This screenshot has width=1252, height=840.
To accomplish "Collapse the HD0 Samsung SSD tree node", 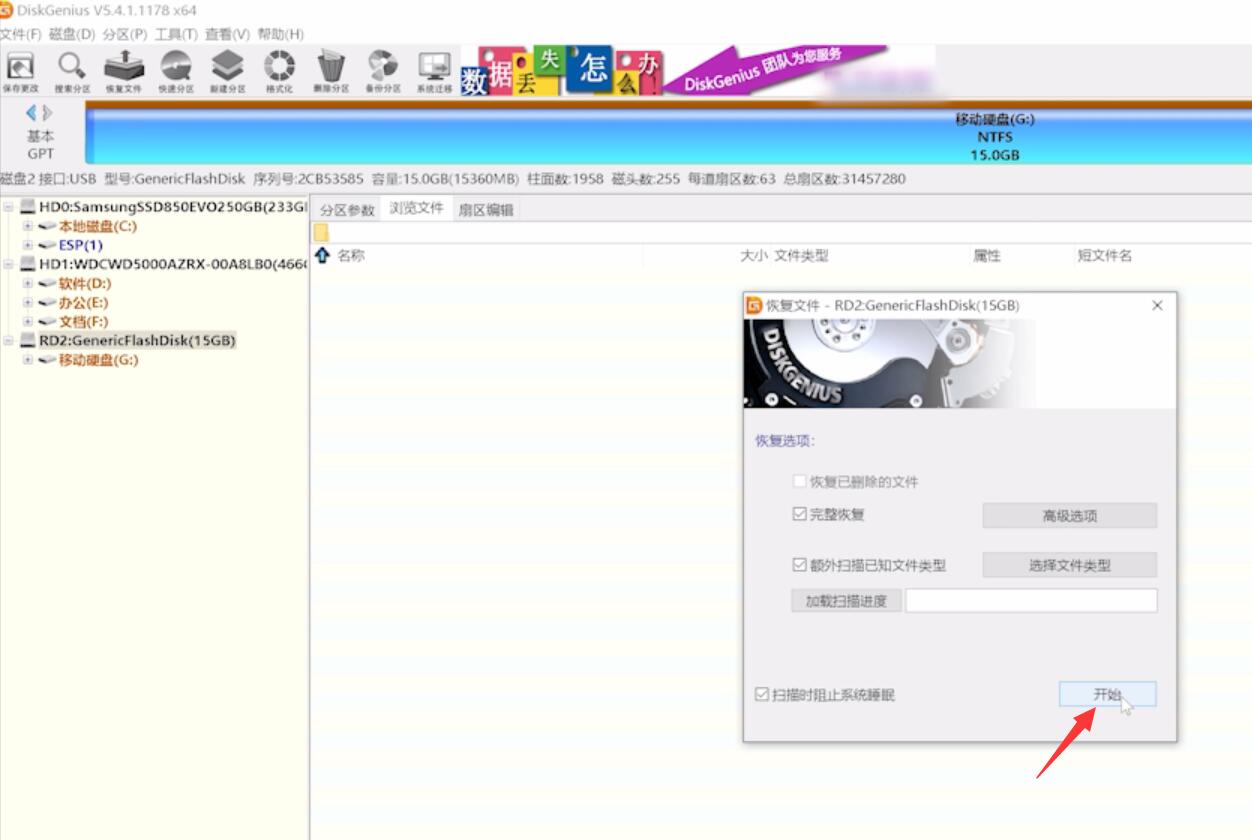I will (x=9, y=207).
